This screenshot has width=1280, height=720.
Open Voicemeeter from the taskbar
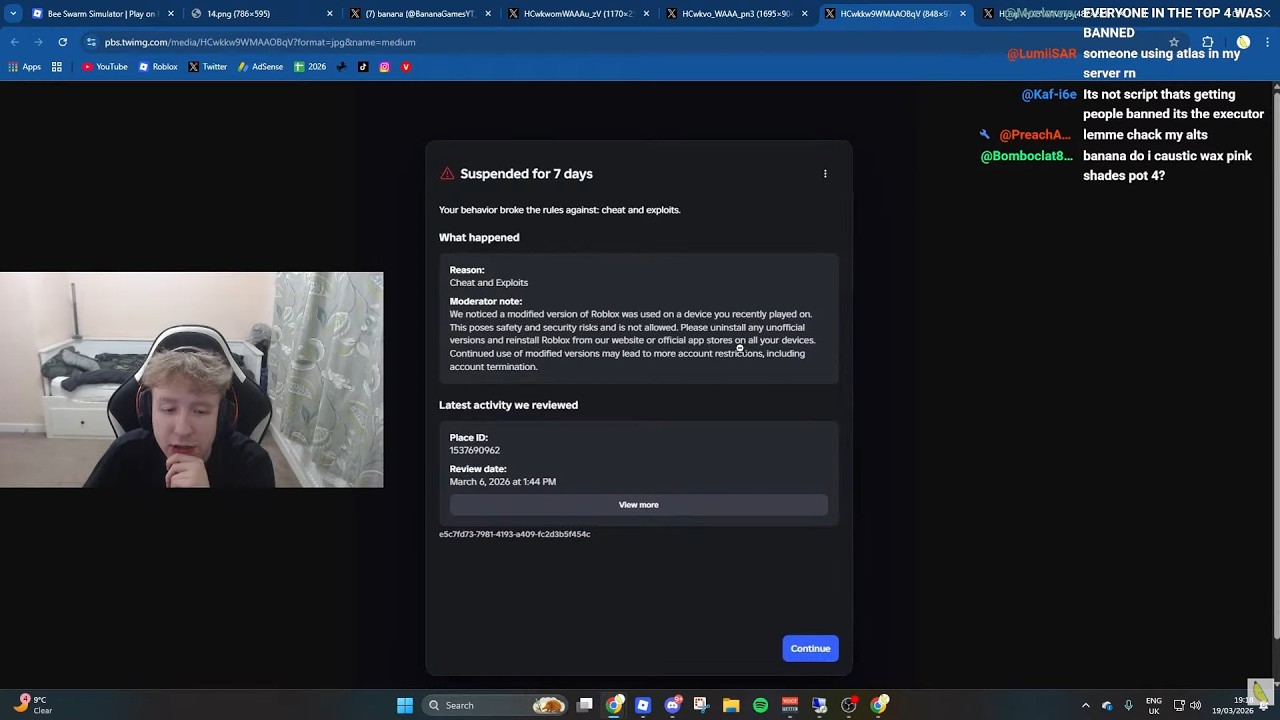coord(790,706)
